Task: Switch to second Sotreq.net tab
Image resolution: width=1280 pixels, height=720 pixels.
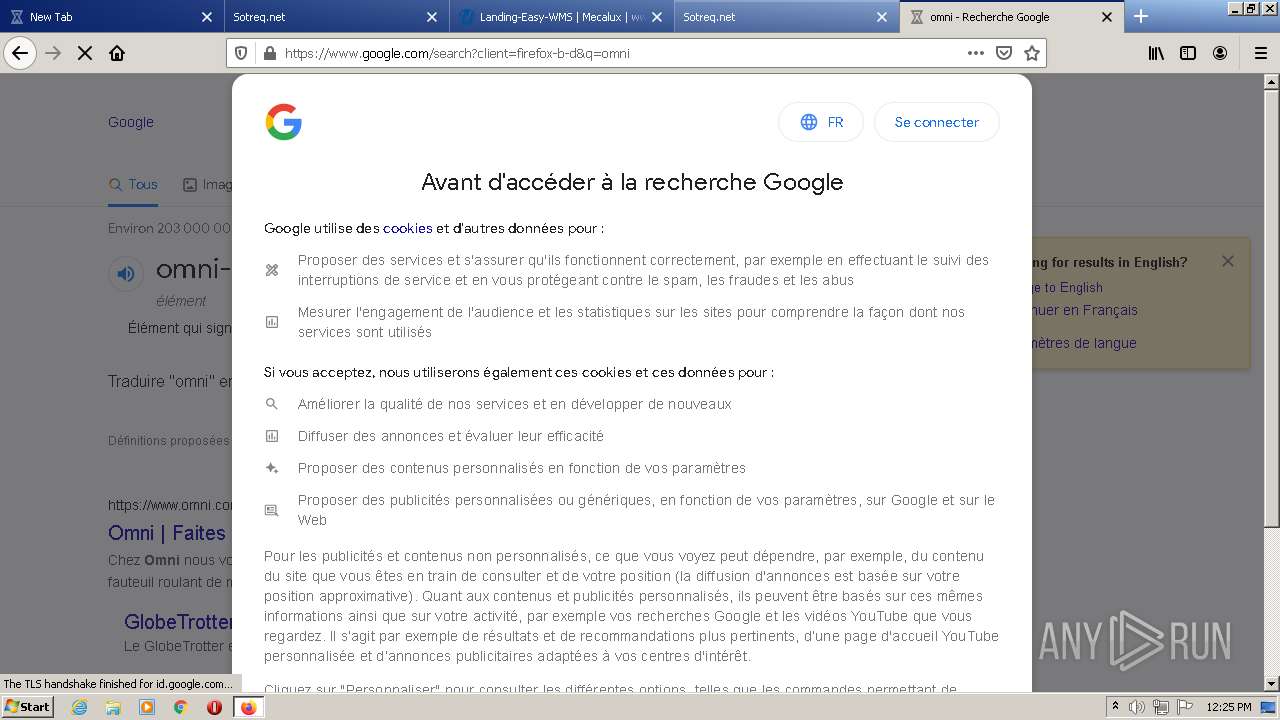Action: click(x=787, y=17)
